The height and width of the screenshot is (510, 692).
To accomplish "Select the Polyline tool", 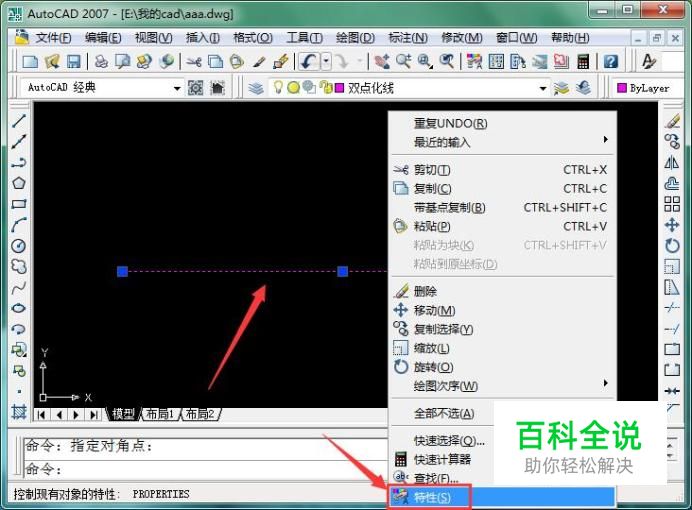I will pyautogui.click(x=19, y=162).
